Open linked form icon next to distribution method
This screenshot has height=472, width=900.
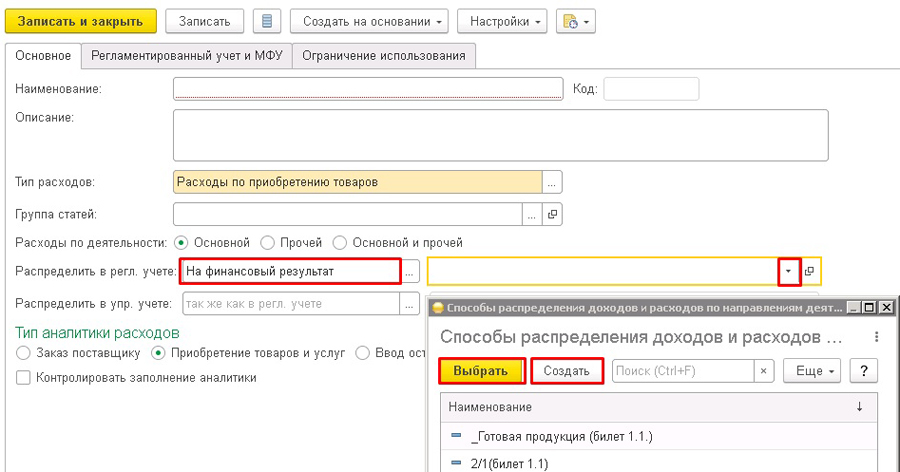coord(810,271)
